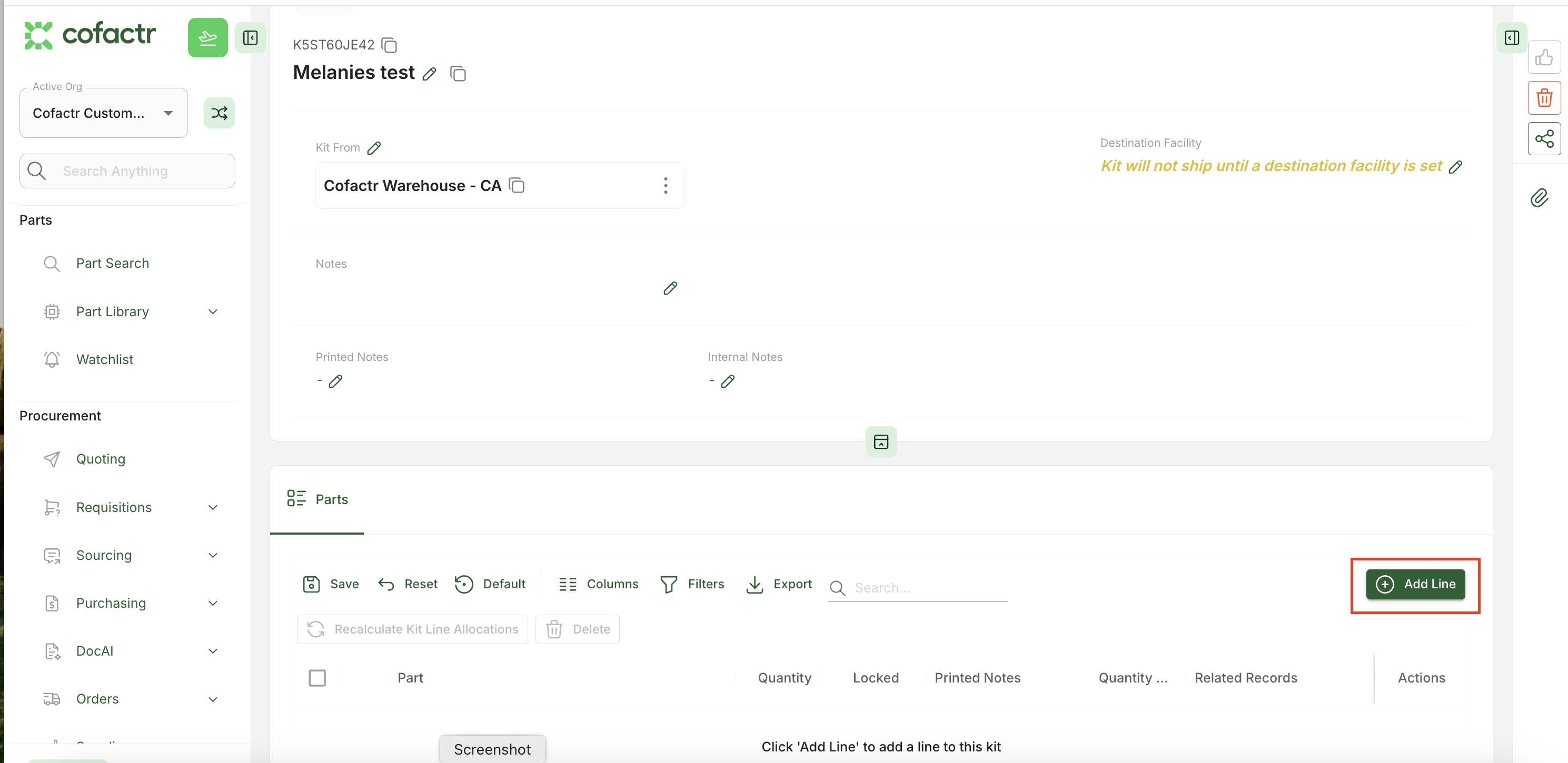Edit the Printed Notes field
Image resolution: width=1568 pixels, height=763 pixels.
(x=335, y=381)
